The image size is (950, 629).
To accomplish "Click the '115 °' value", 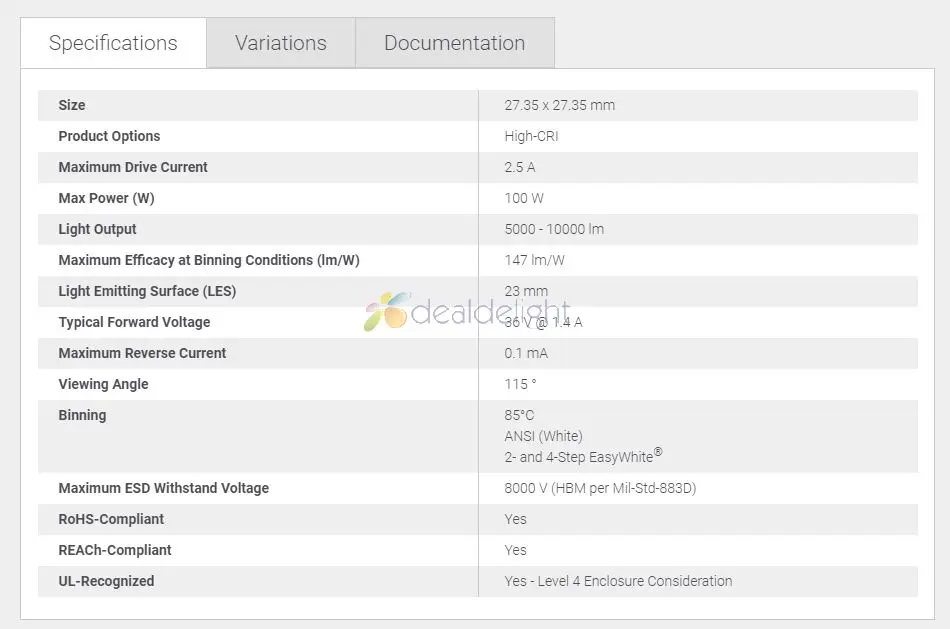I will click(520, 384).
